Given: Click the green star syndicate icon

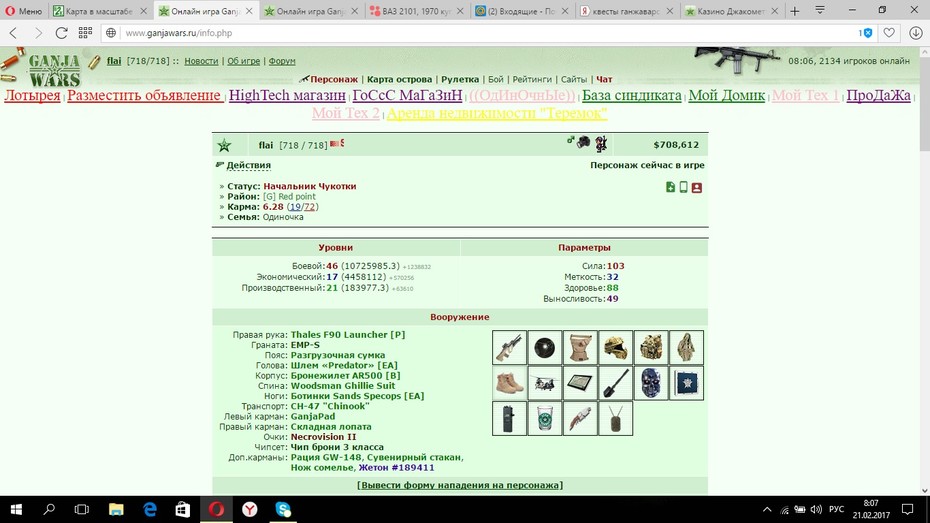Looking at the screenshot, I should [x=224, y=145].
